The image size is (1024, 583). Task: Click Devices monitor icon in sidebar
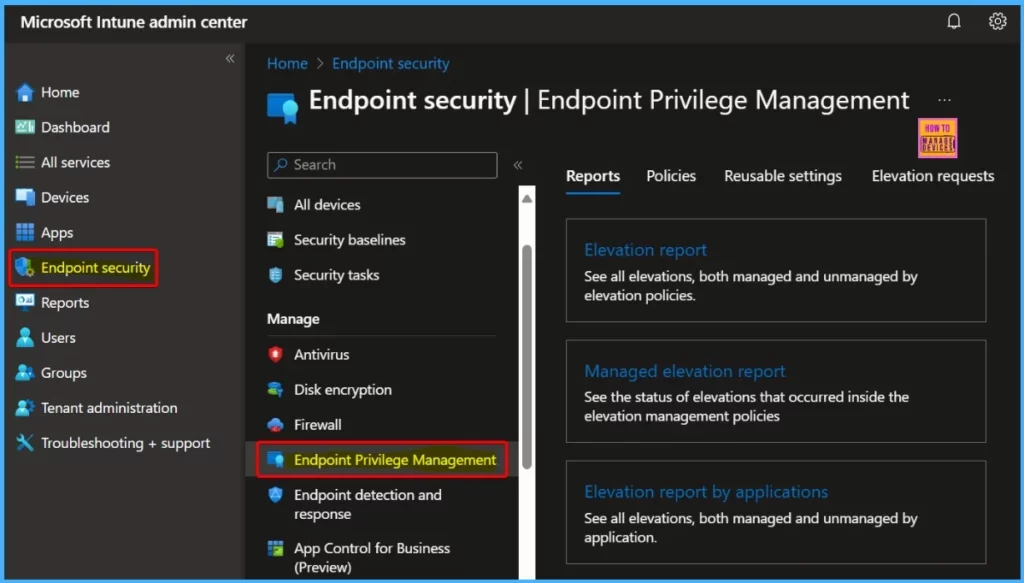point(25,197)
